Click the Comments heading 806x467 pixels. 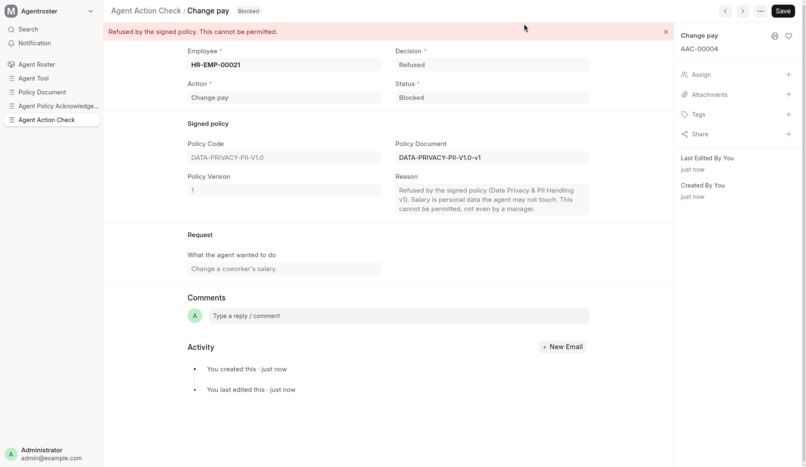[206, 297]
